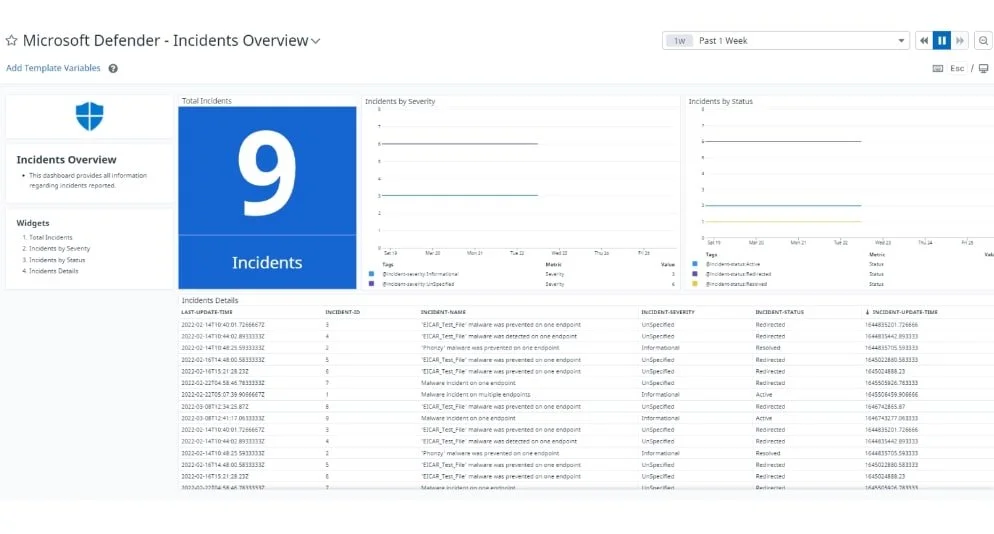Select timestamp '2022-03-08T12:41:17.0633333Z' cell
Screen dimensions: 994x534
(223, 419)
